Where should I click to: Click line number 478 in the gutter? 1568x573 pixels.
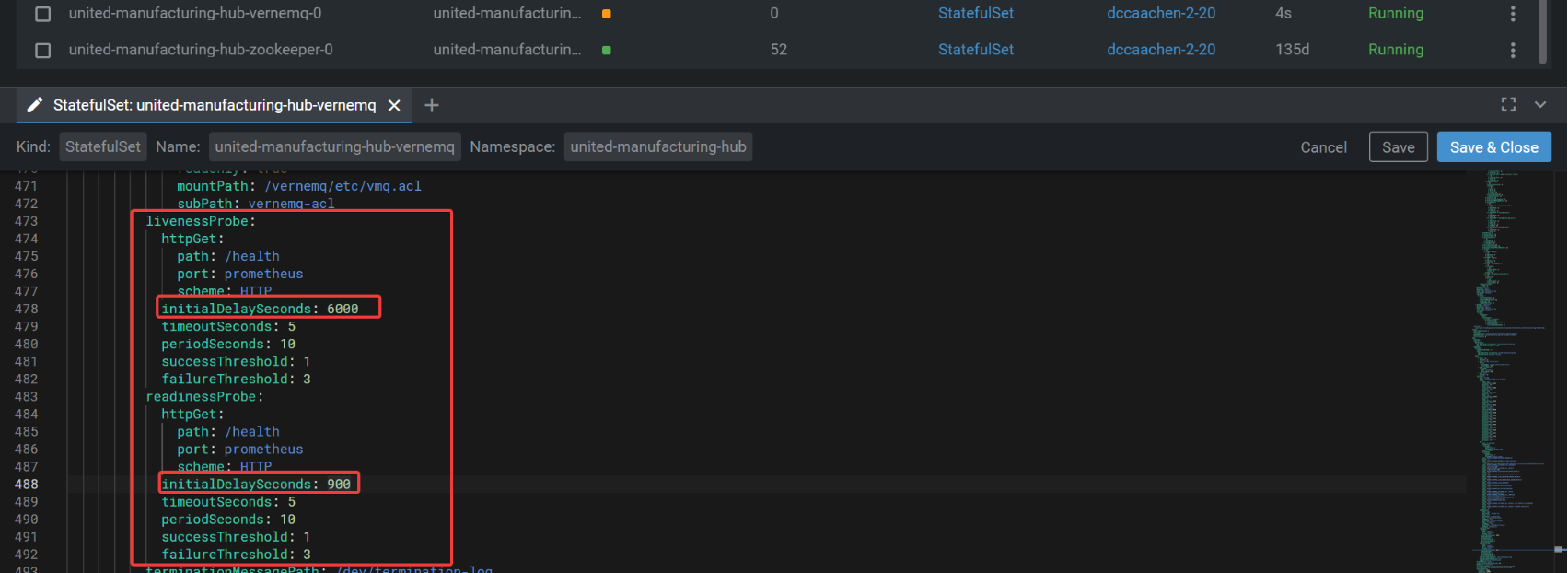(x=27, y=309)
